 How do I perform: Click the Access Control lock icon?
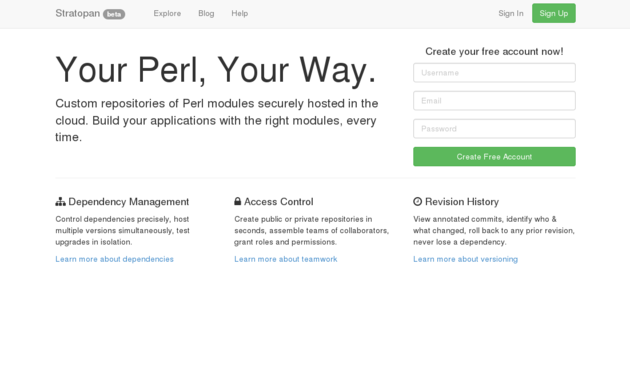[x=237, y=201]
